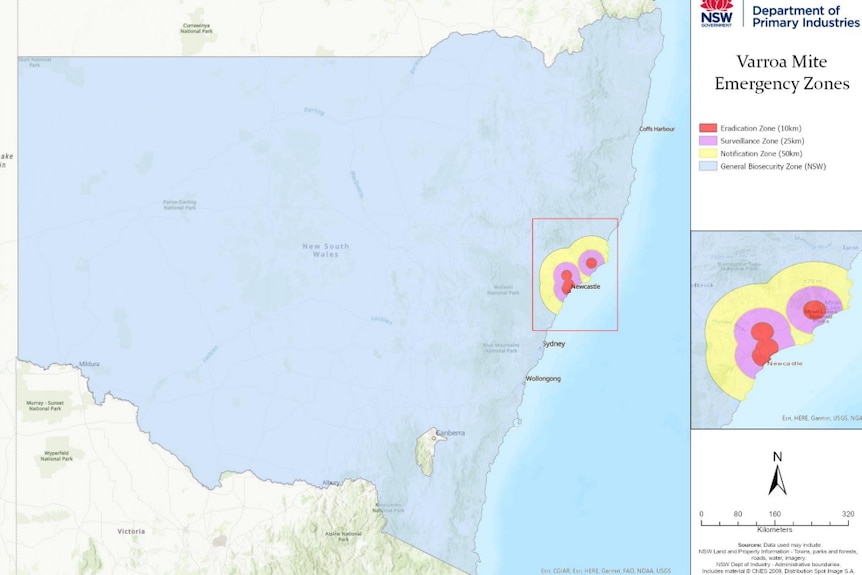Image resolution: width=862 pixels, height=575 pixels.
Task: Click the Blue Mountains National Park label
Action: point(500,348)
